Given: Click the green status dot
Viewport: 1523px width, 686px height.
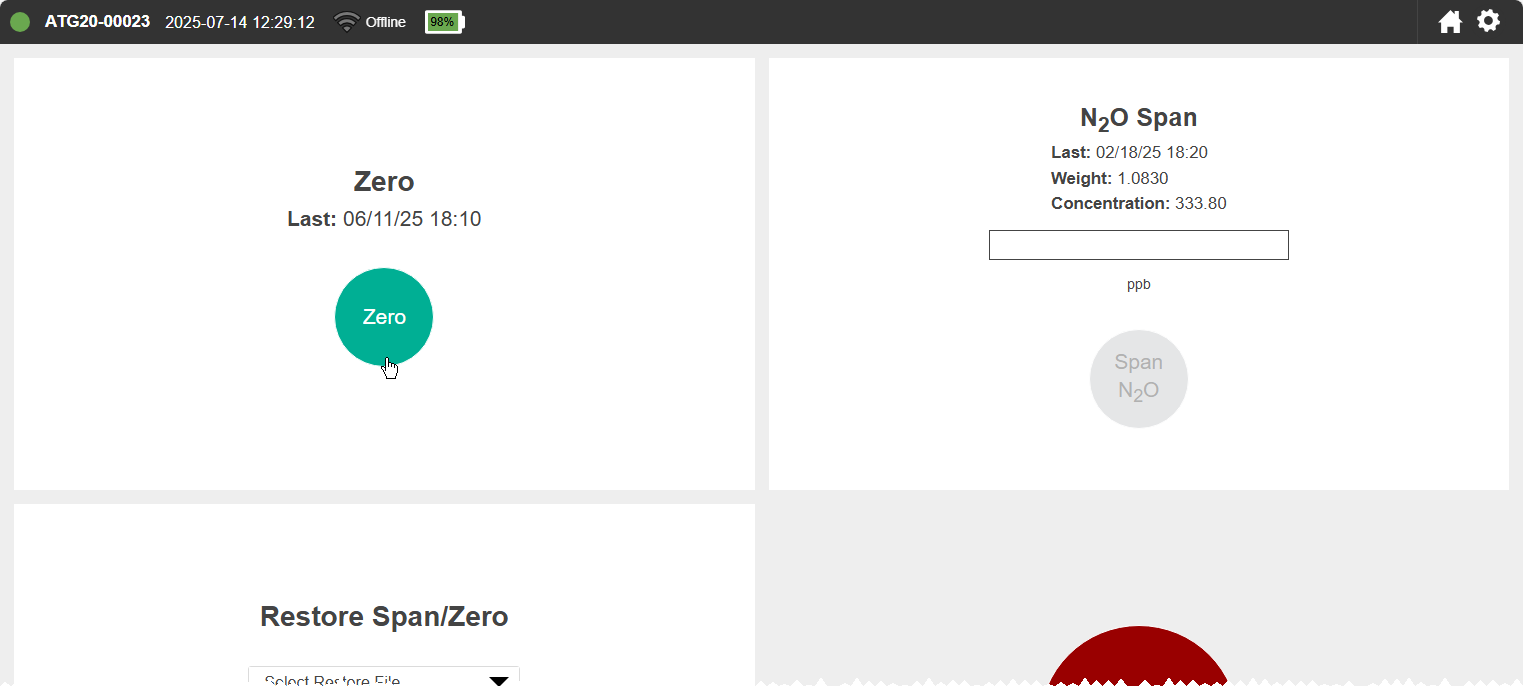Looking at the screenshot, I should tap(20, 22).
